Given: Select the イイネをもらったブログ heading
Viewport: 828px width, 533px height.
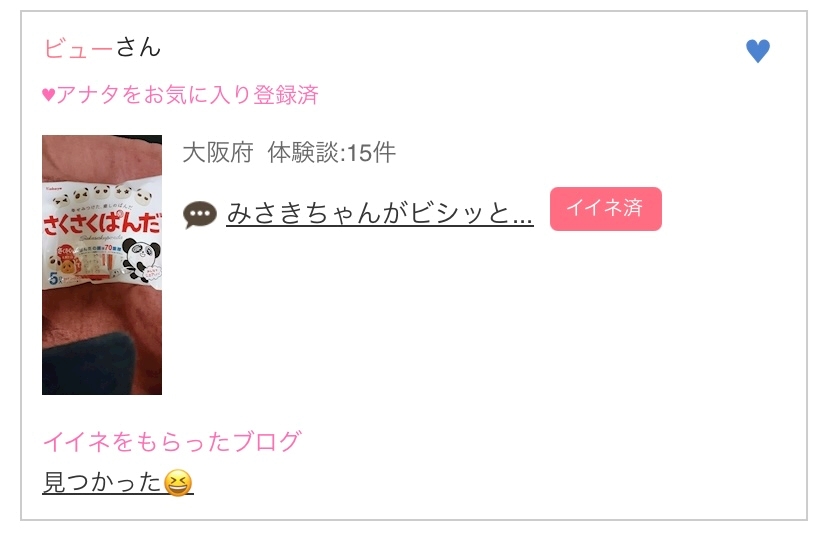Looking at the screenshot, I should click(x=172, y=441).
